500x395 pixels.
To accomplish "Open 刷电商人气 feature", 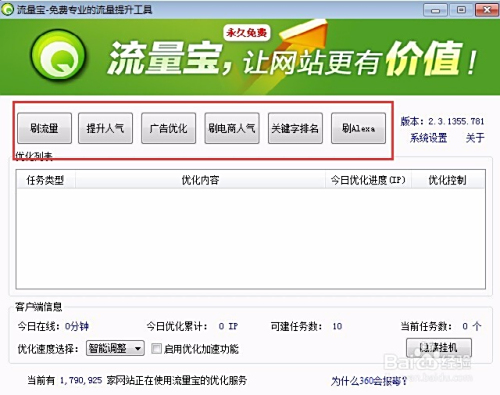I will tap(232, 128).
